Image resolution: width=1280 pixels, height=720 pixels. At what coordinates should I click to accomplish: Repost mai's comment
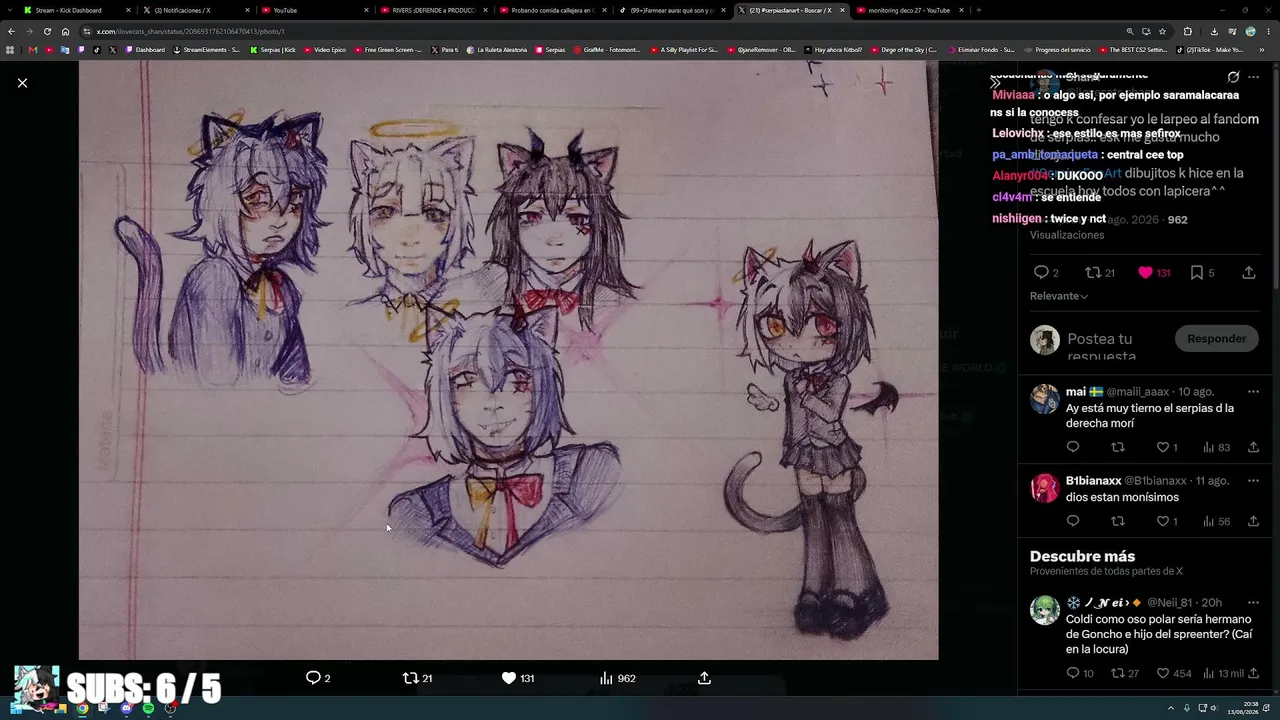[1118, 447]
